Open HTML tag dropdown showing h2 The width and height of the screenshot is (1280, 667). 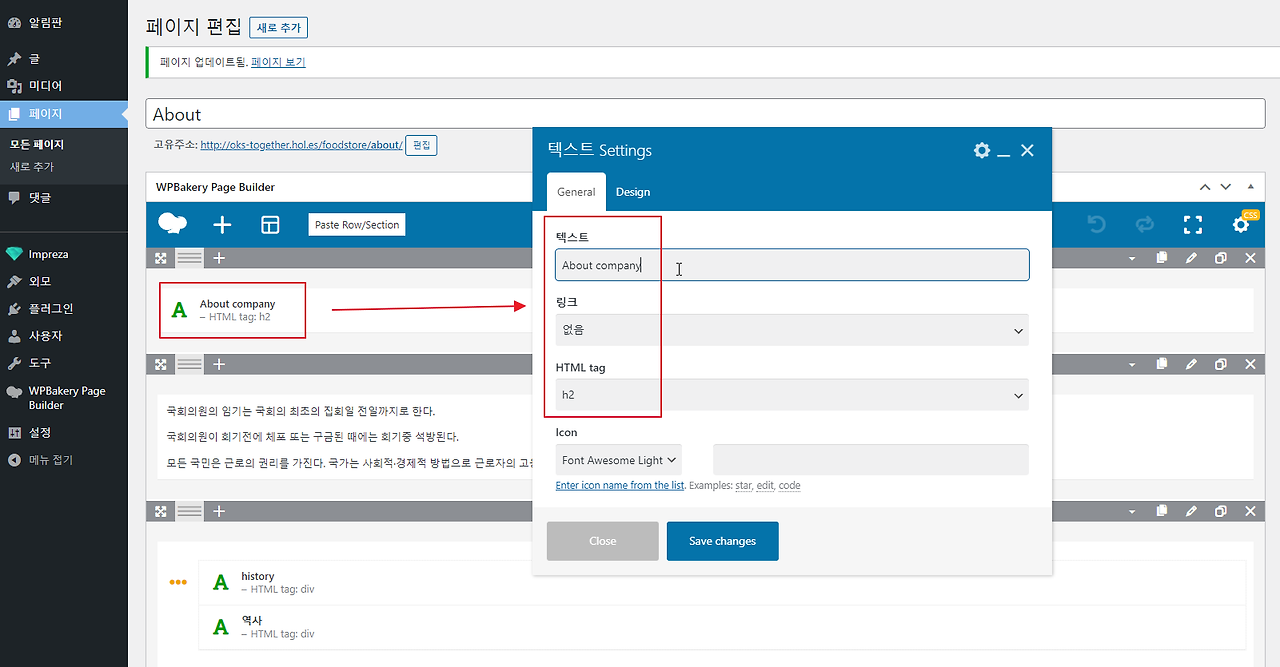pyautogui.click(x=792, y=395)
